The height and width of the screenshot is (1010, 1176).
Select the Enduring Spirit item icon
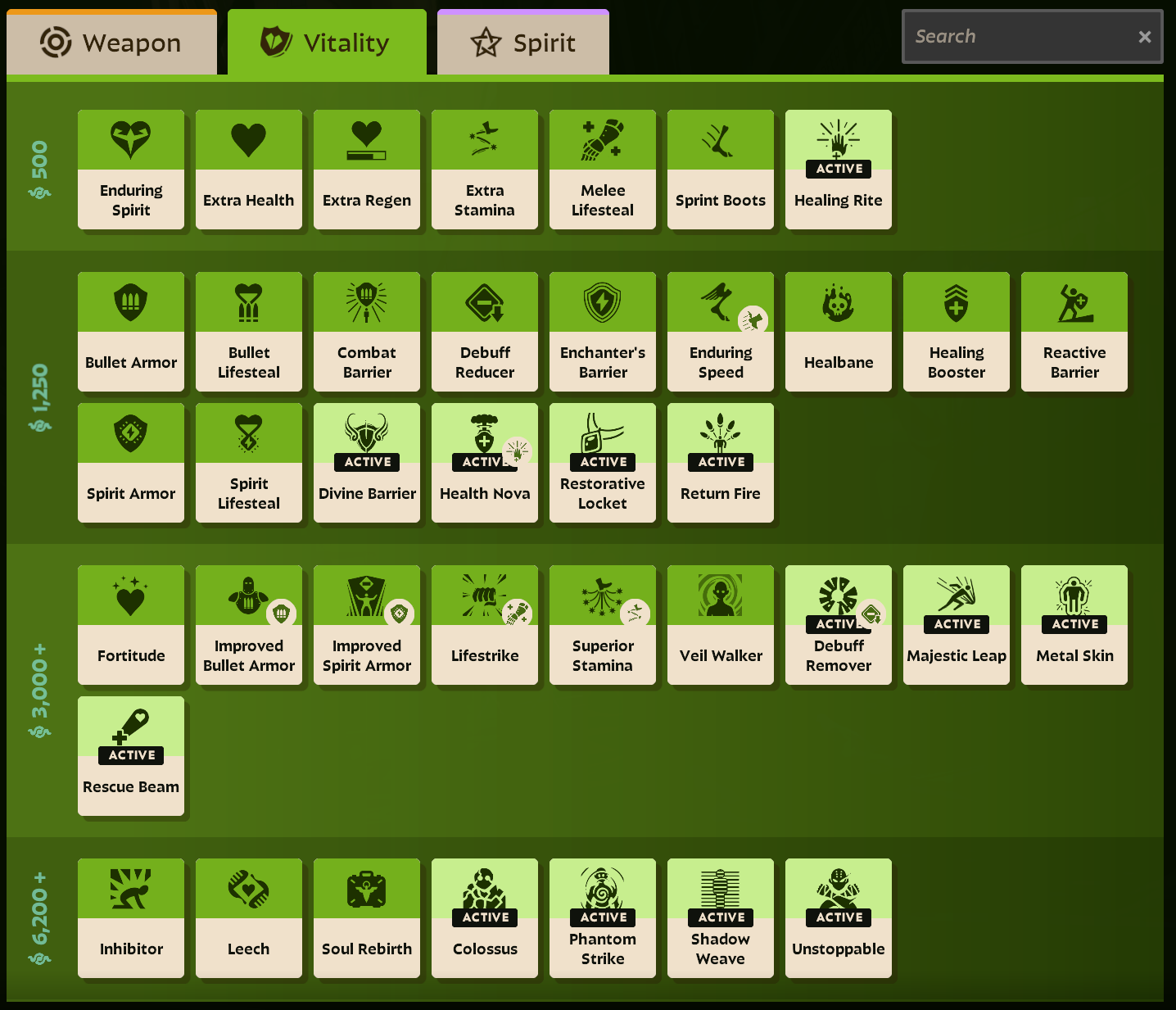130,140
